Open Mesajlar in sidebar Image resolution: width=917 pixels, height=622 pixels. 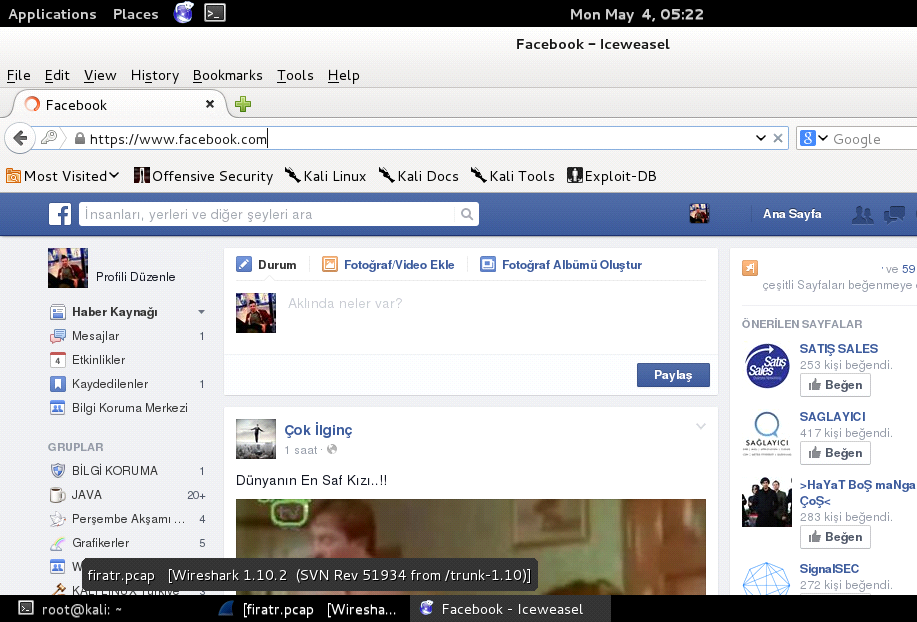95,336
